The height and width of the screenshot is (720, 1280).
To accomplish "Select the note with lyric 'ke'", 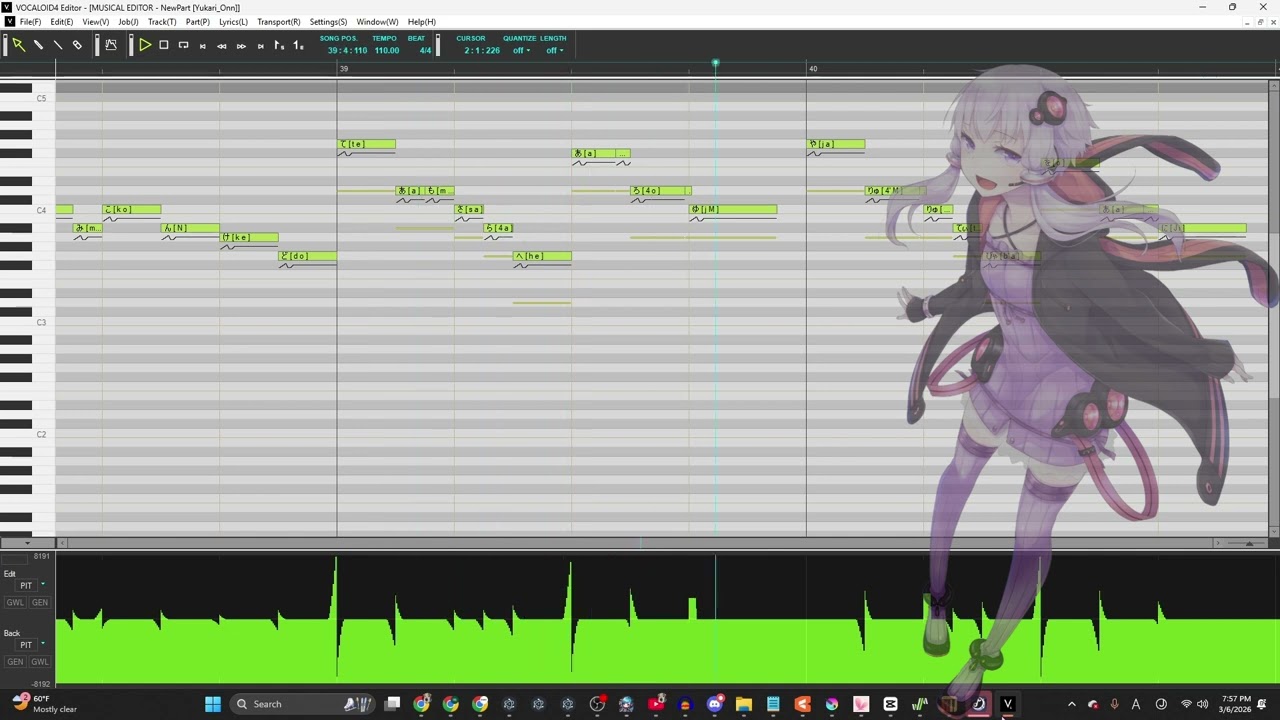I will point(249,237).
